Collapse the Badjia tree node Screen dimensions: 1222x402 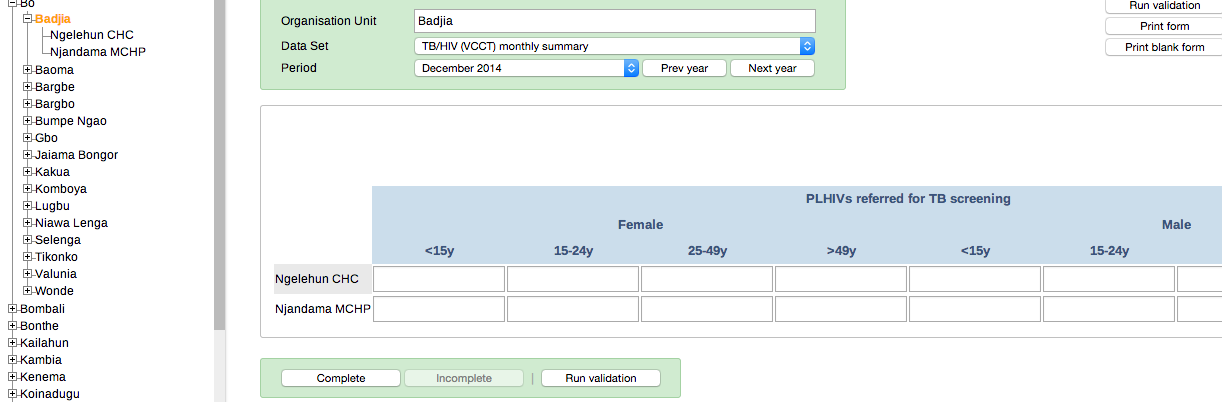(x=28, y=19)
